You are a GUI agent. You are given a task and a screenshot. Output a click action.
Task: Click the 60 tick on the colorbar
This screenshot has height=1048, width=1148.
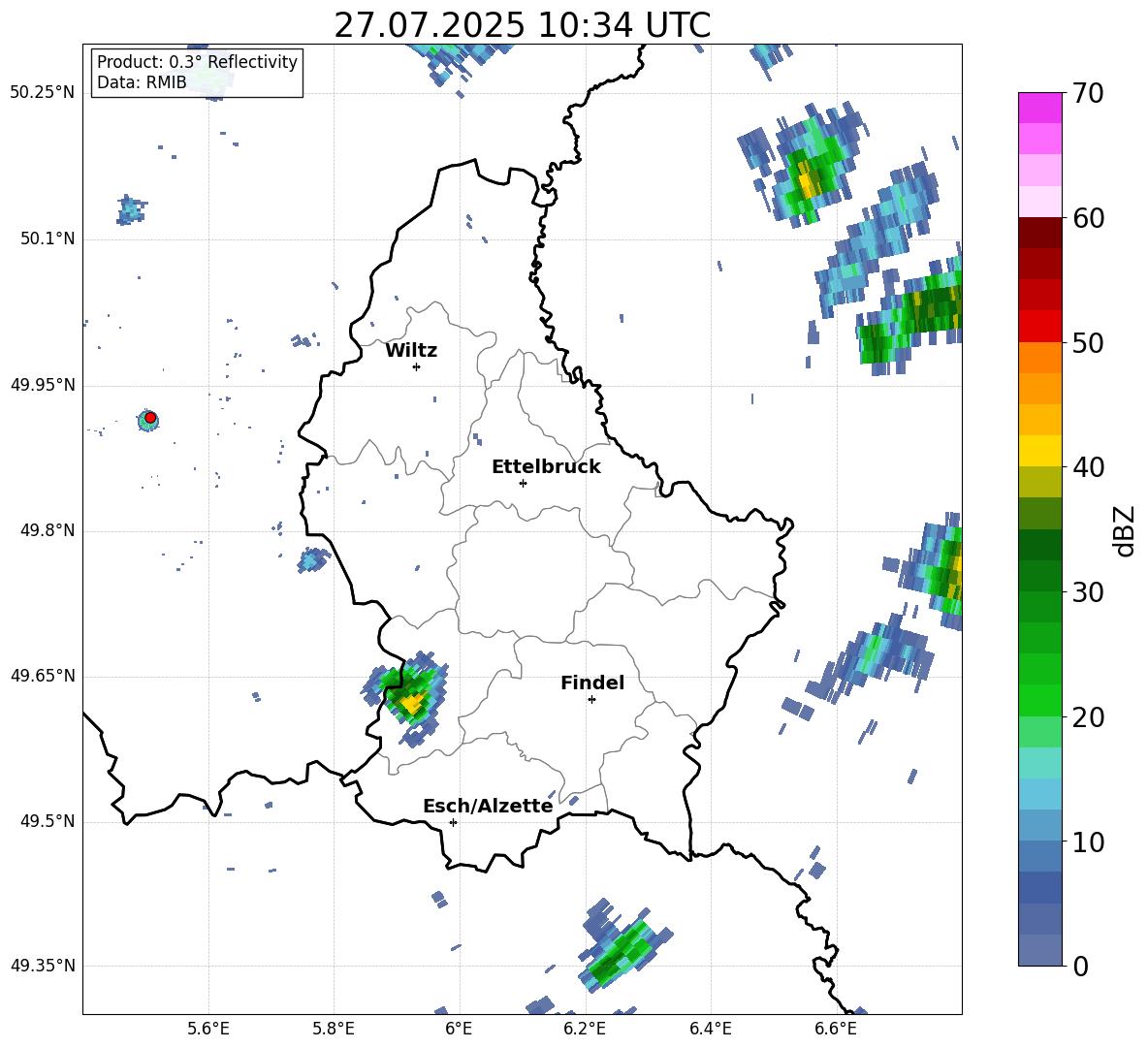(x=1087, y=218)
